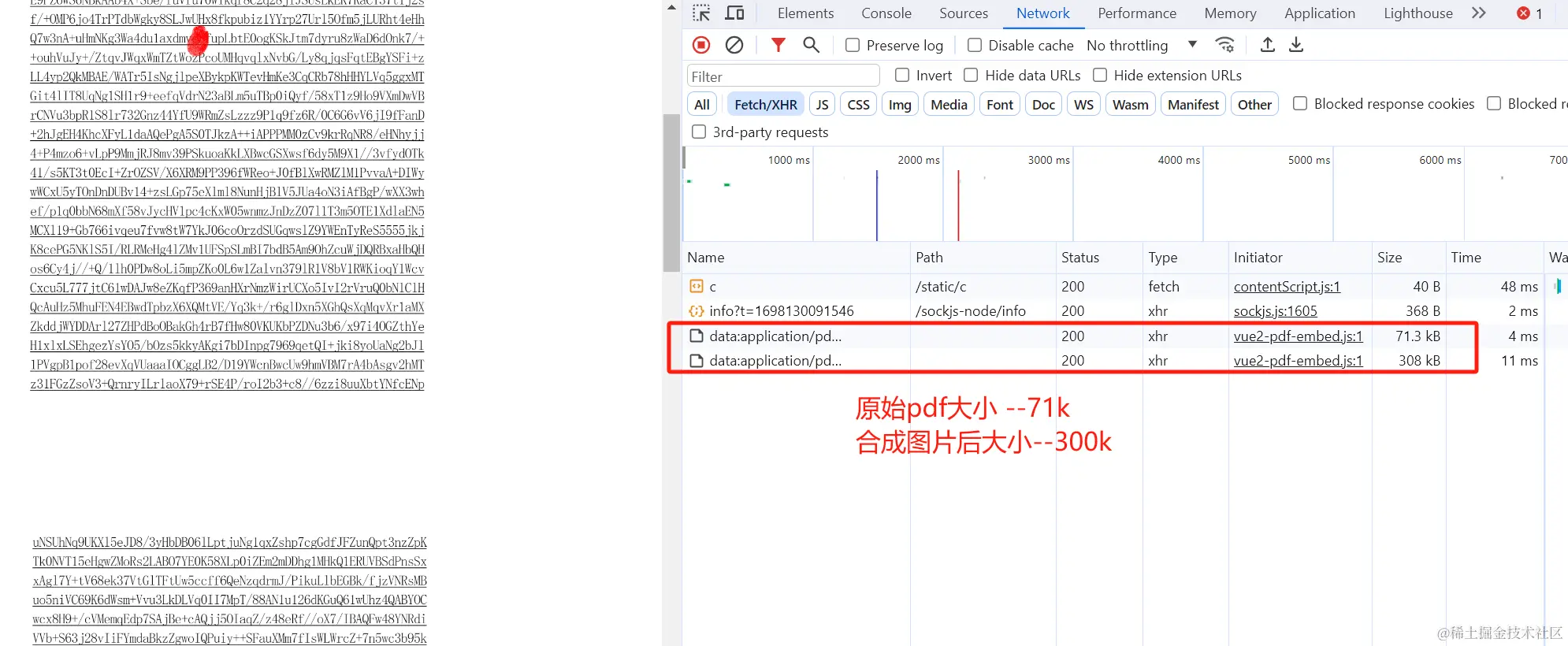Open network conditions wifi icon
Viewport: 1568px width, 646px height.
pyautogui.click(x=1224, y=45)
